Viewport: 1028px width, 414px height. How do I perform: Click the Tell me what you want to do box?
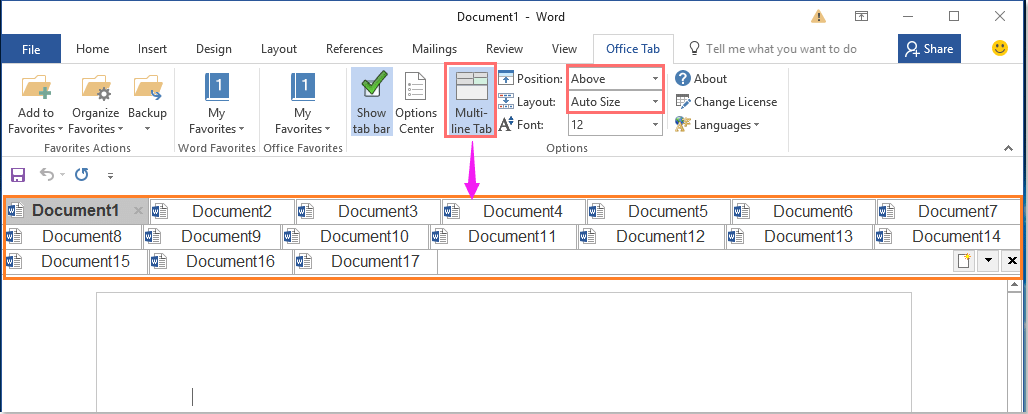[x=772, y=49]
